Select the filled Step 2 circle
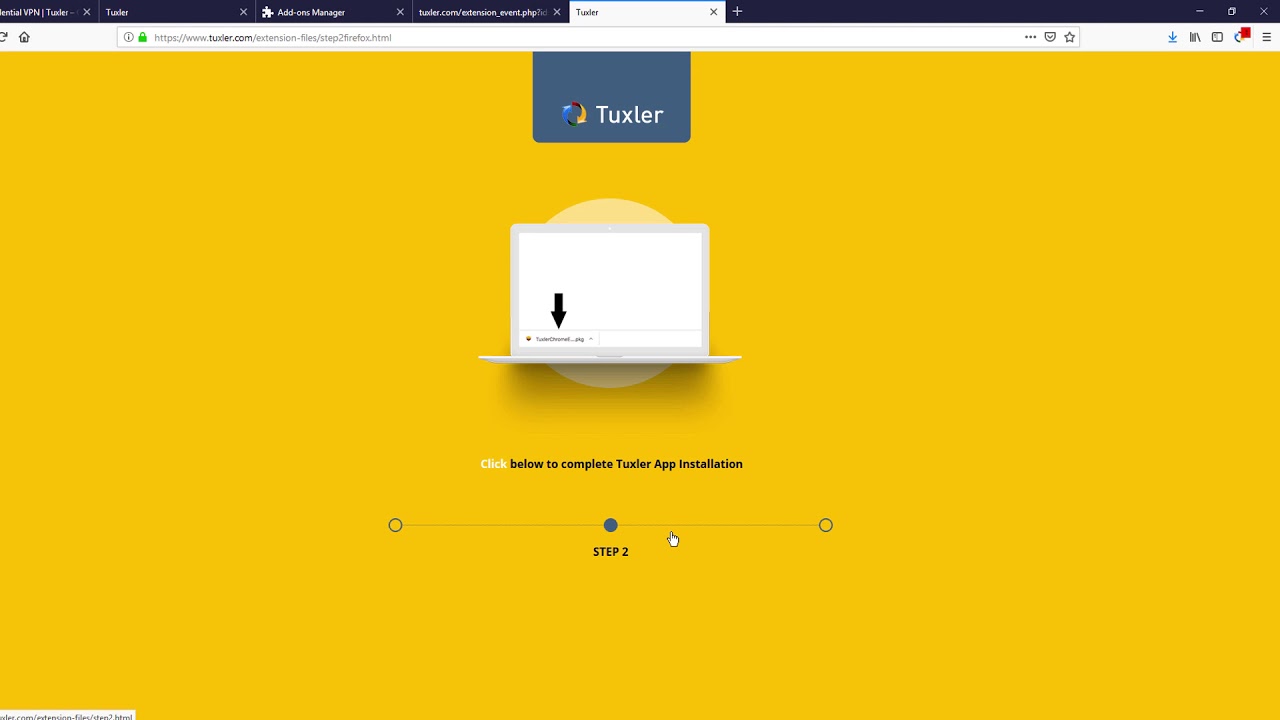1280x720 pixels. (611, 525)
